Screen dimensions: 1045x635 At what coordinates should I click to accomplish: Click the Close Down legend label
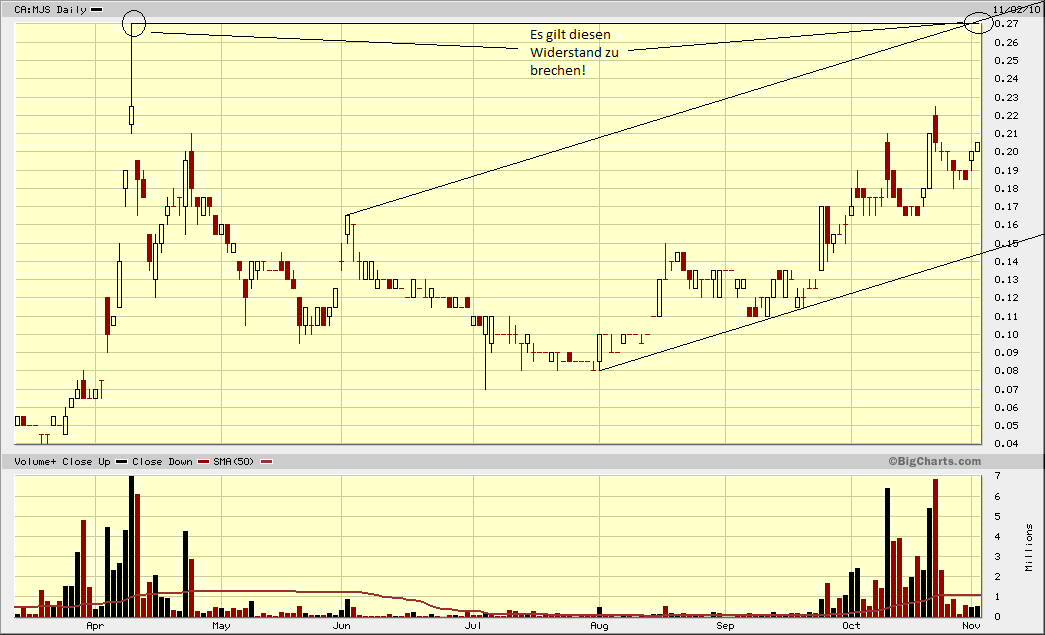(162, 462)
